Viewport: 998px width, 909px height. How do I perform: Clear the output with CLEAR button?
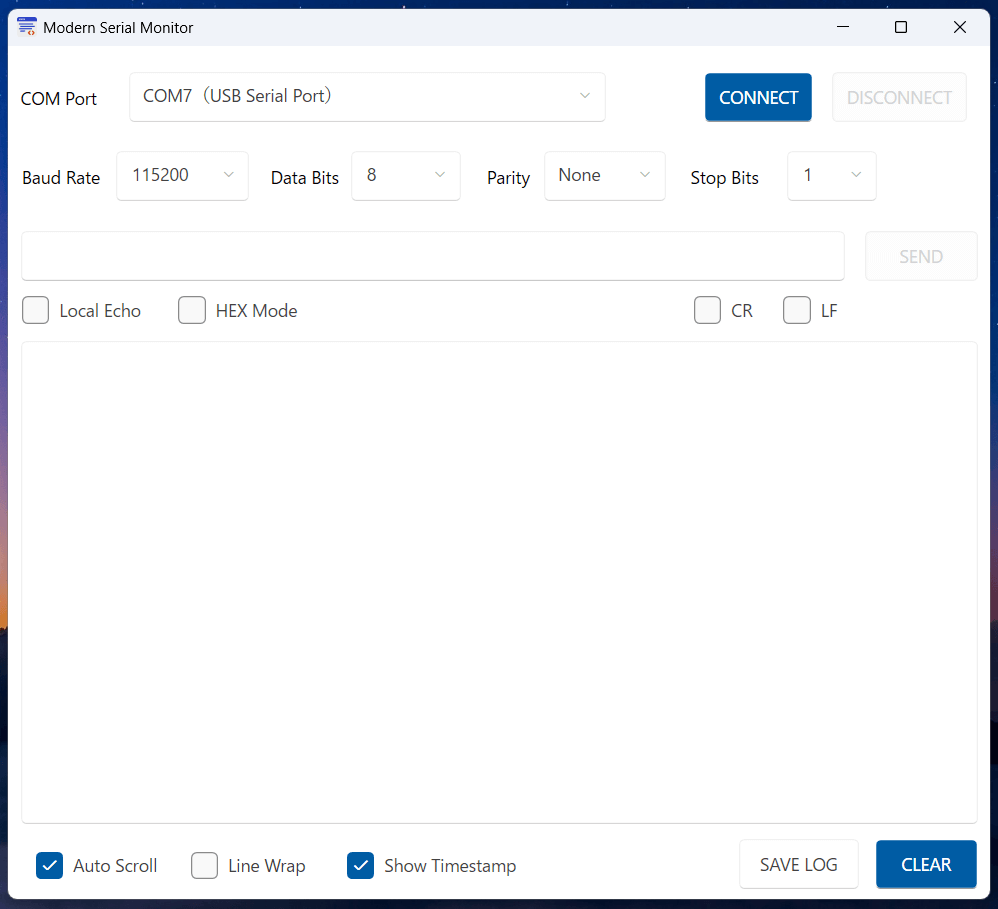926,864
